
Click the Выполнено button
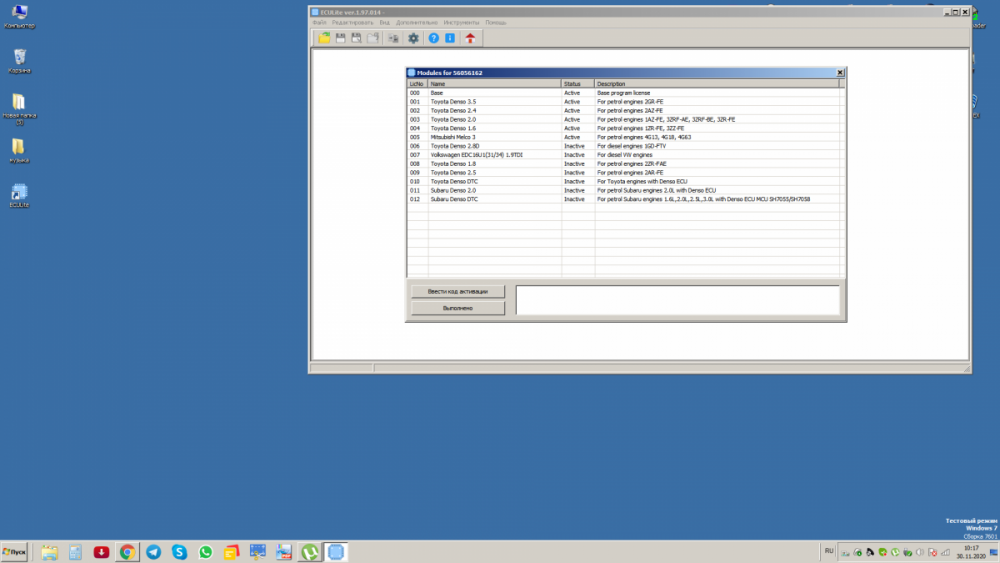(458, 308)
